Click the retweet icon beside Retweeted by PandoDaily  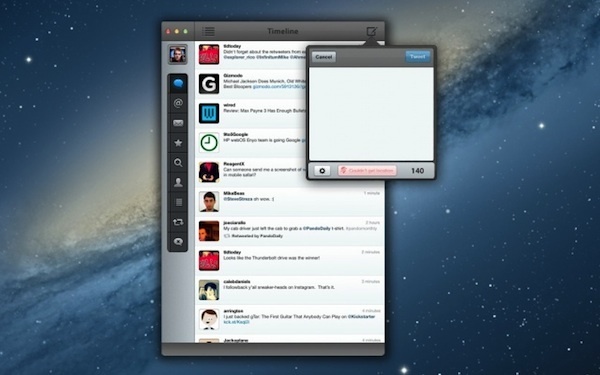click(227, 236)
